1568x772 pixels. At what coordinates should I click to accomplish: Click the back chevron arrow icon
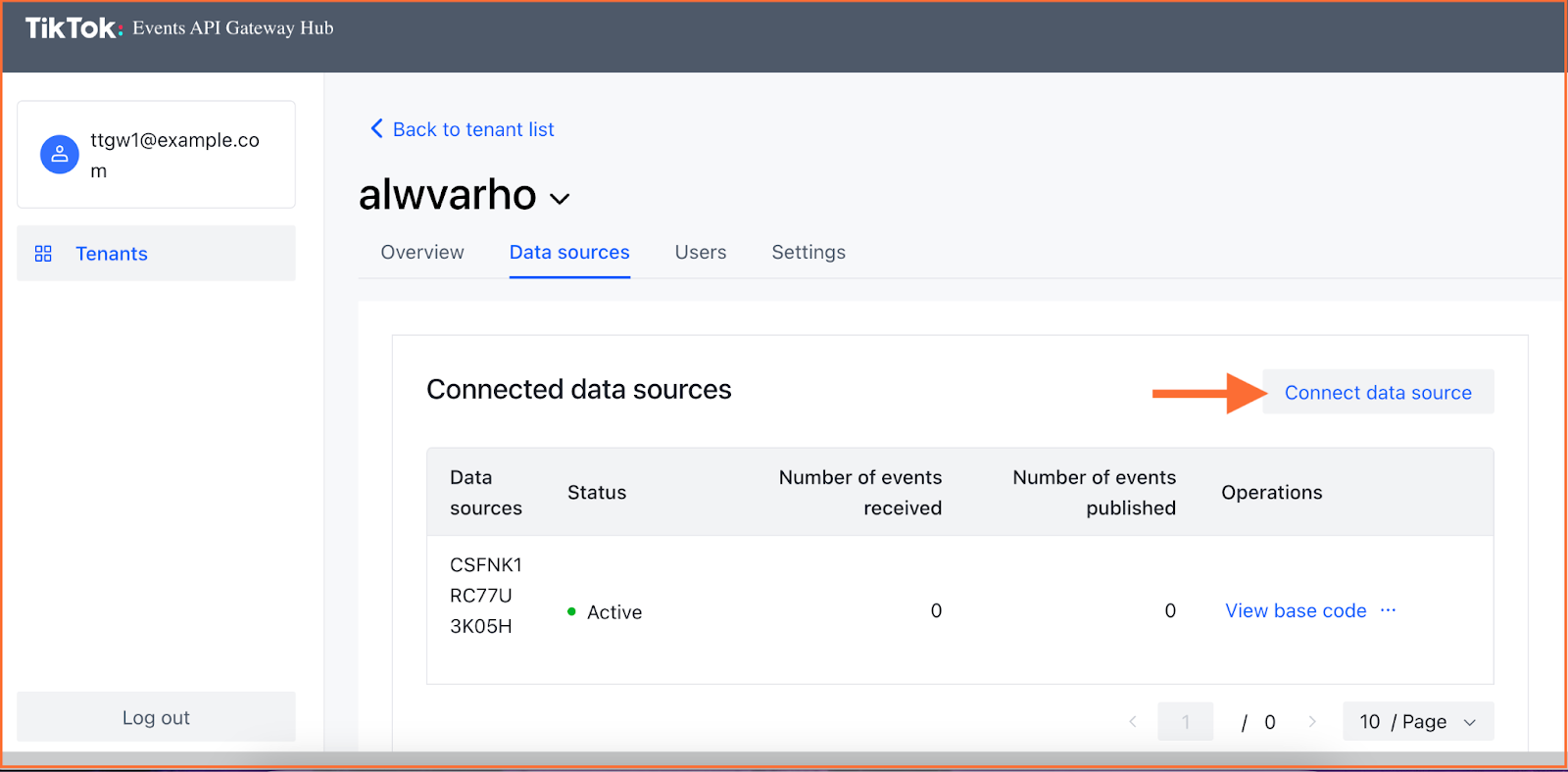[x=376, y=128]
